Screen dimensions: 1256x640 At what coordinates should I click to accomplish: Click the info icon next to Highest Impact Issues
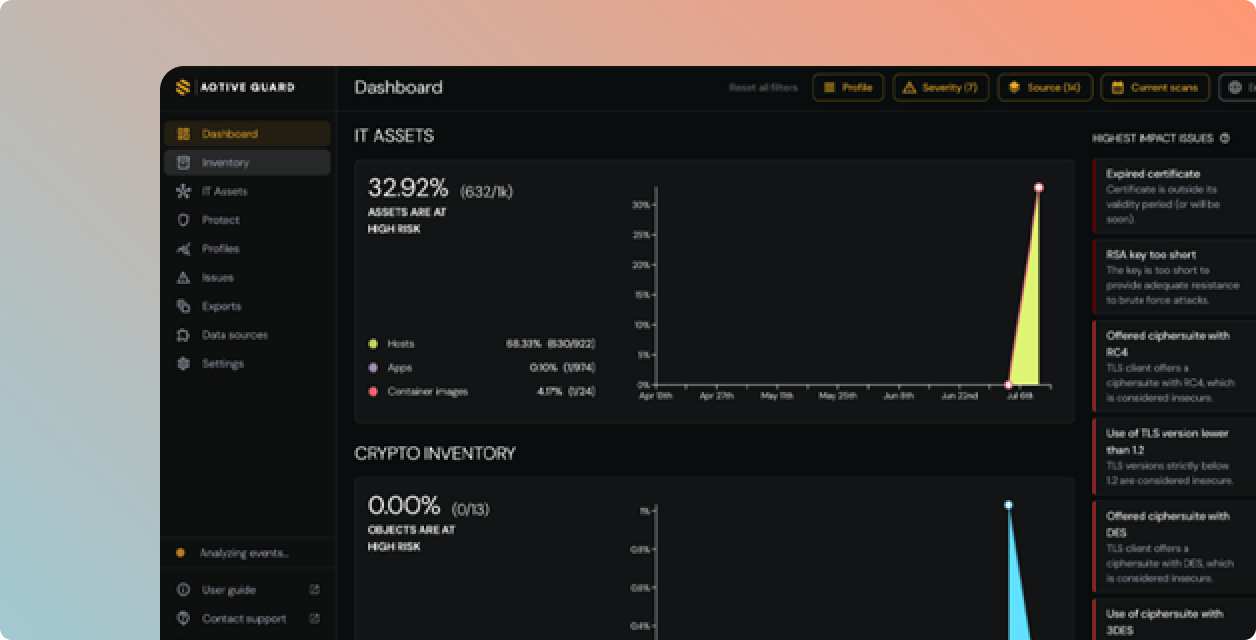(x=1225, y=138)
